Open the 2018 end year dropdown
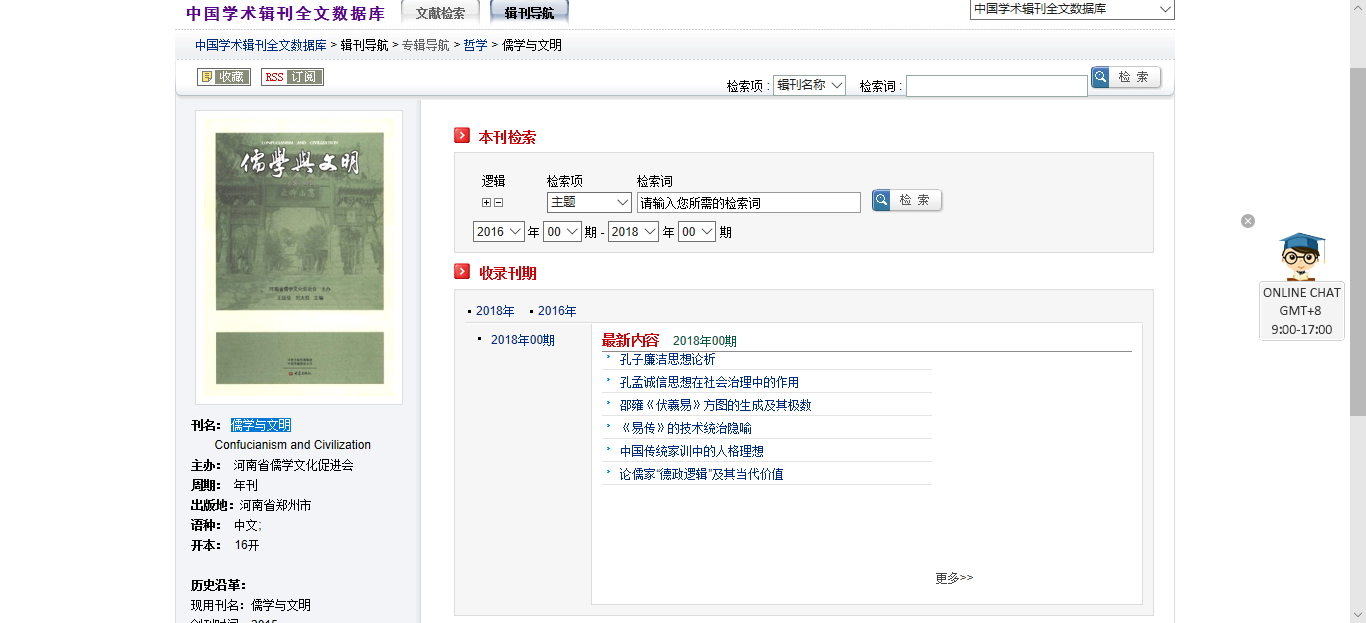Image resolution: width=1366 pixels, height=623 pixels. pos(634,232)
